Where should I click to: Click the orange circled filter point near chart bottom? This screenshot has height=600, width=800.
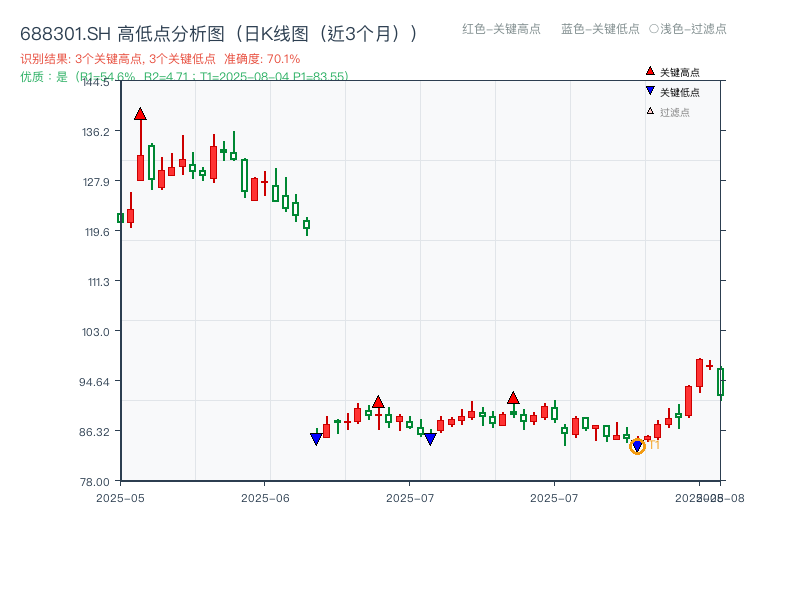[637, 446]
